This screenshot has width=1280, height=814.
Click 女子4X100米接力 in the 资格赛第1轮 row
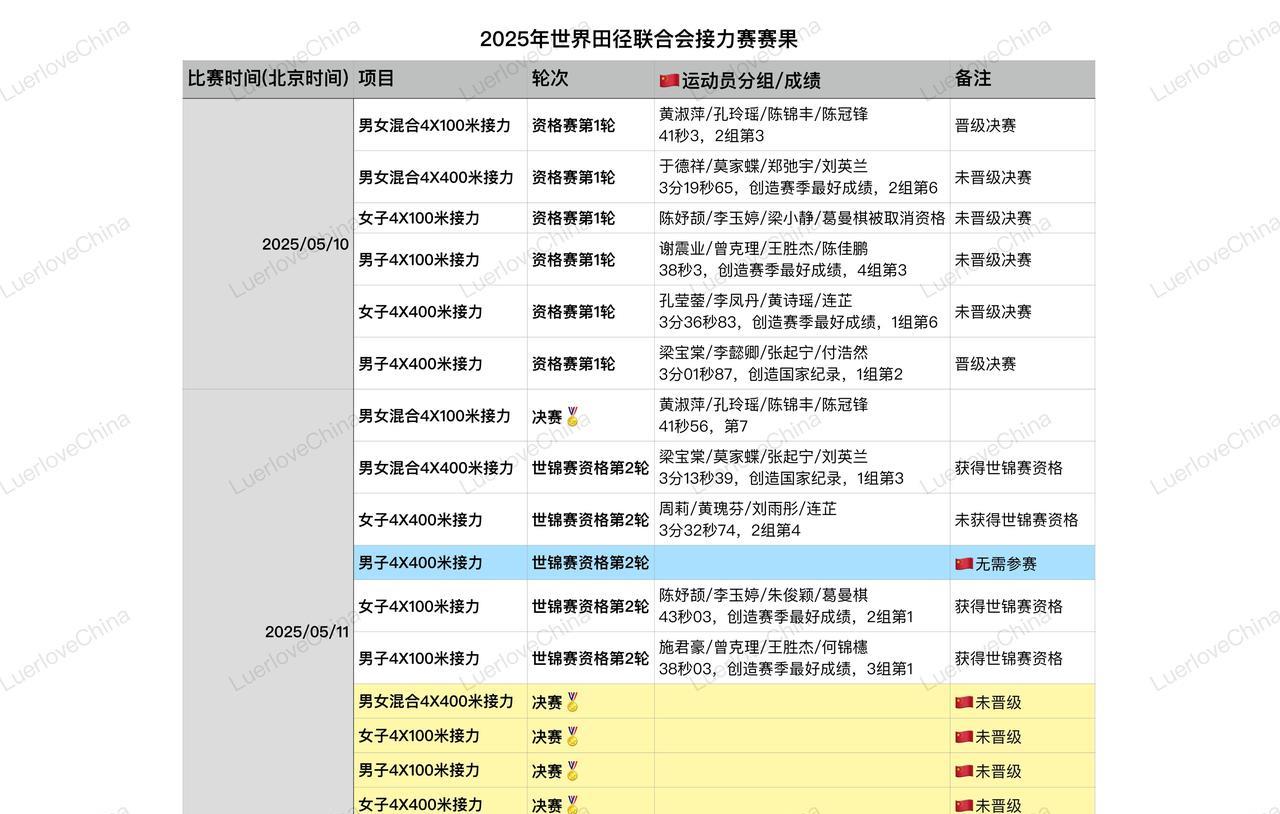coord(419,218)
